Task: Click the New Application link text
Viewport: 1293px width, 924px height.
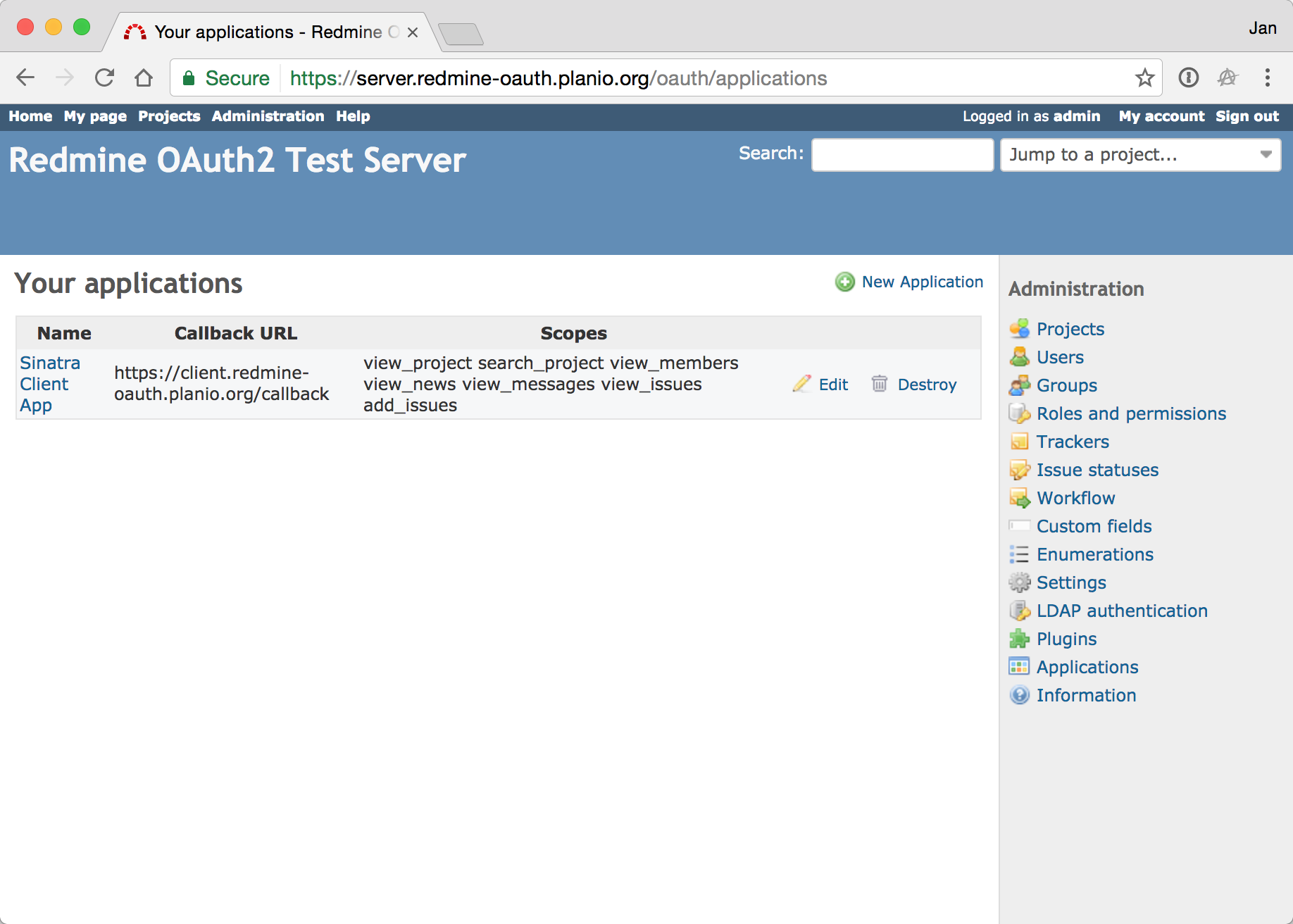Action: pyautogui.click(x=923, y=282)
